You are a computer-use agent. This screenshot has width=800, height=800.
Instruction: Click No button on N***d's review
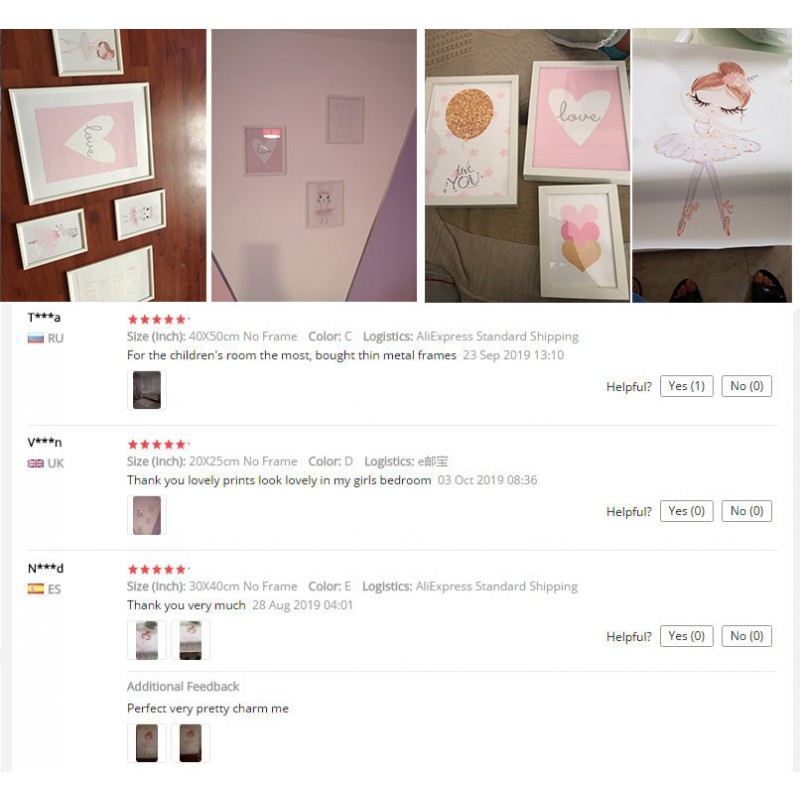point(746,636)
